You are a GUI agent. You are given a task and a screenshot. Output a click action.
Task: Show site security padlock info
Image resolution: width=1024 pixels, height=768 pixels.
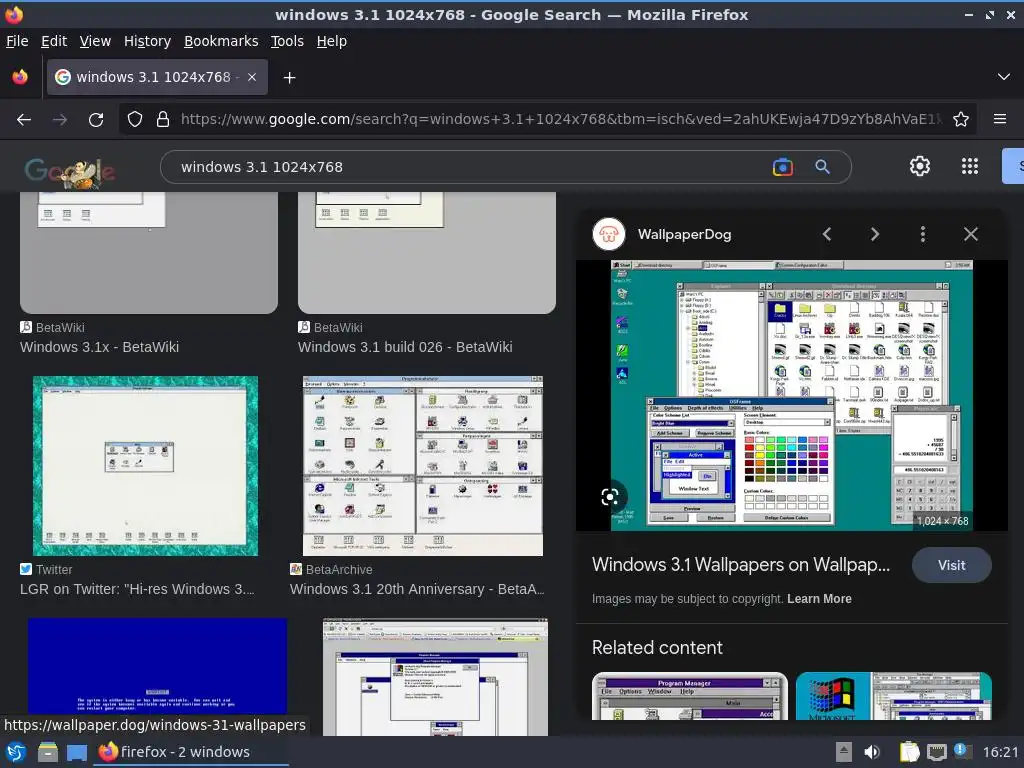tap(163, 119)
